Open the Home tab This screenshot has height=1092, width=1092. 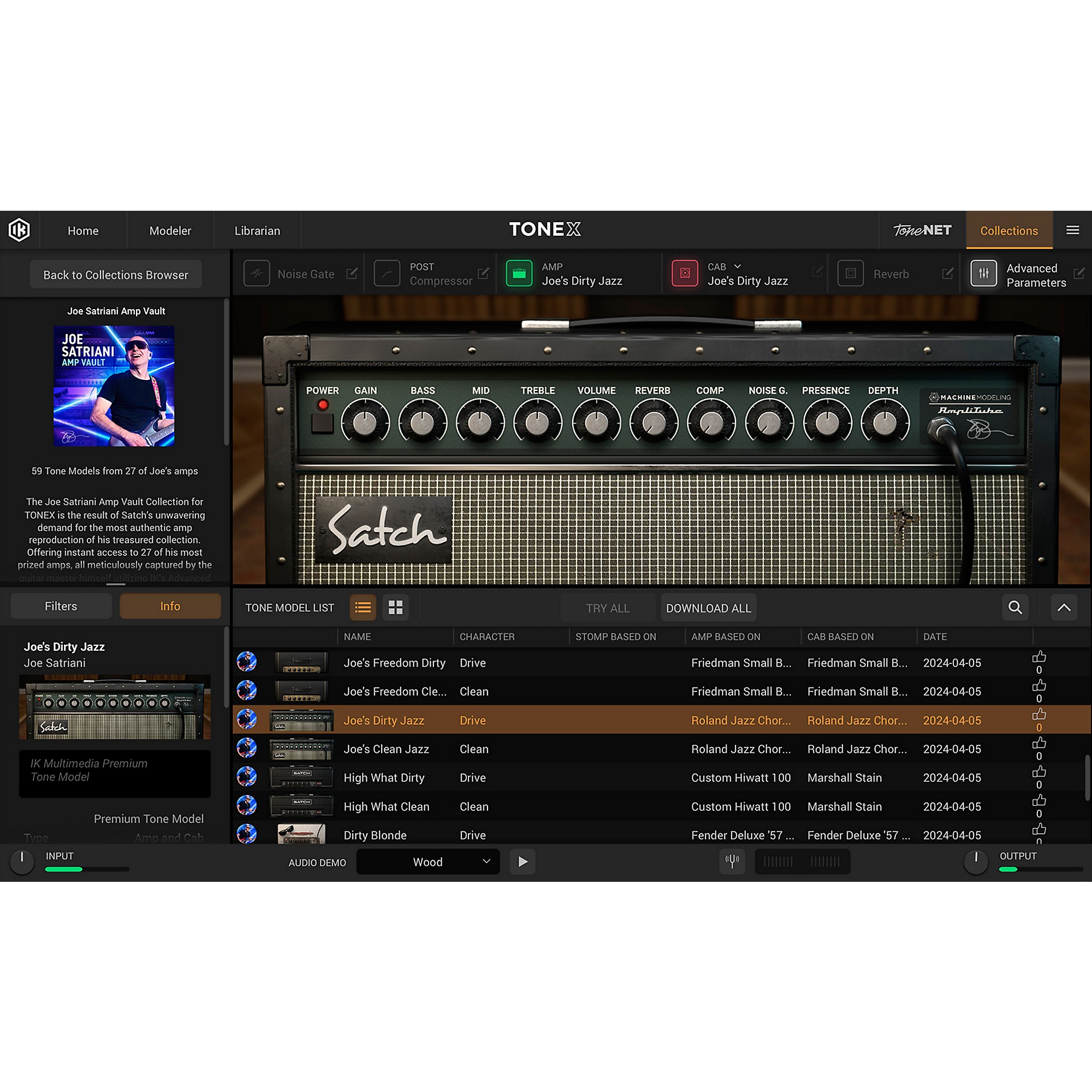point(83,230)
